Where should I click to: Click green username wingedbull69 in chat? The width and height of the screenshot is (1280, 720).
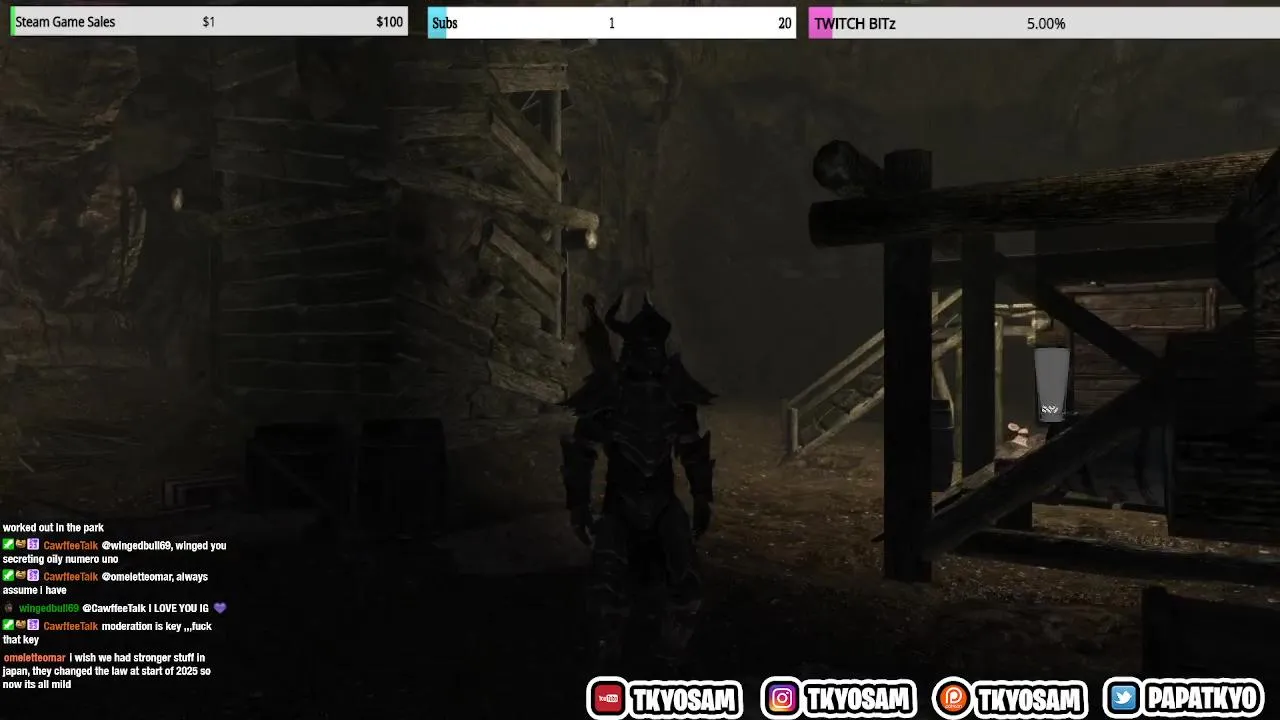49,608
